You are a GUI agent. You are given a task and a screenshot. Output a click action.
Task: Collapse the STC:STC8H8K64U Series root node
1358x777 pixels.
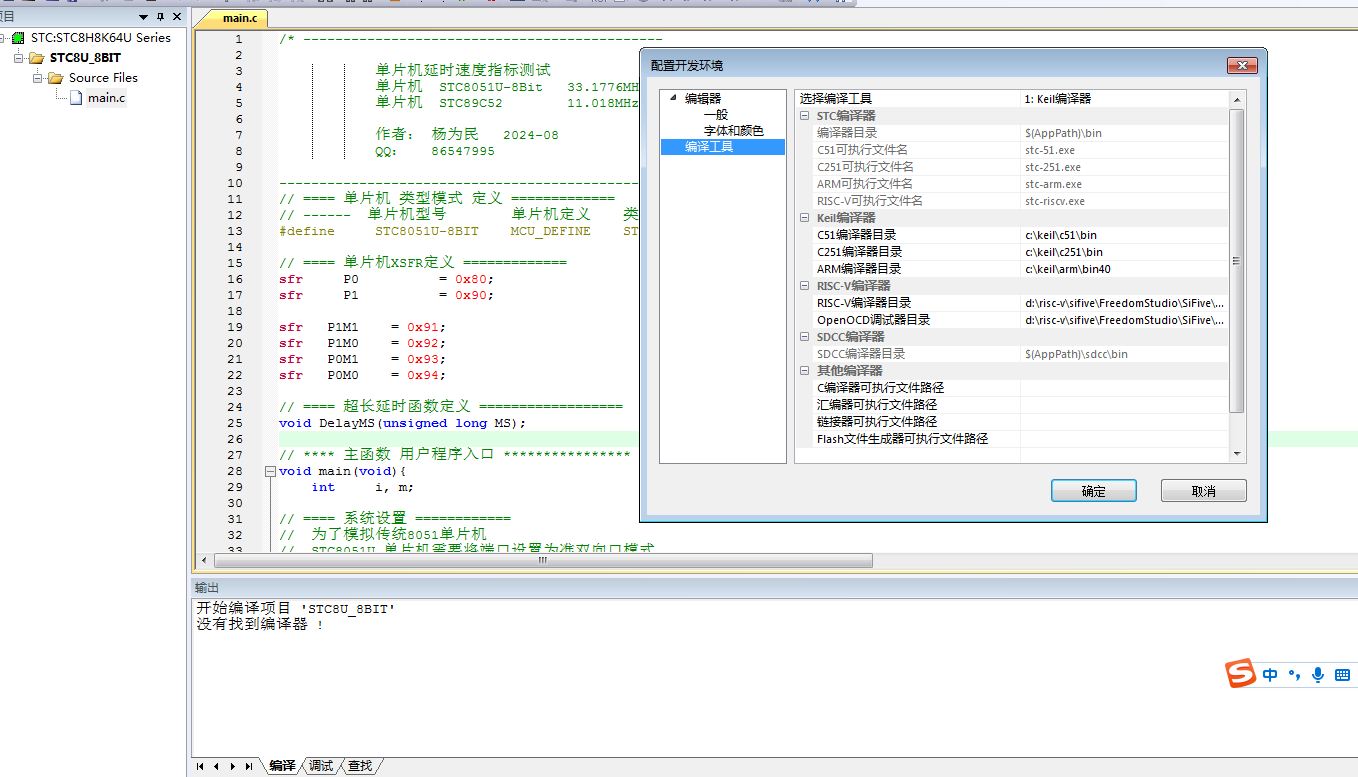click(3, 38)
